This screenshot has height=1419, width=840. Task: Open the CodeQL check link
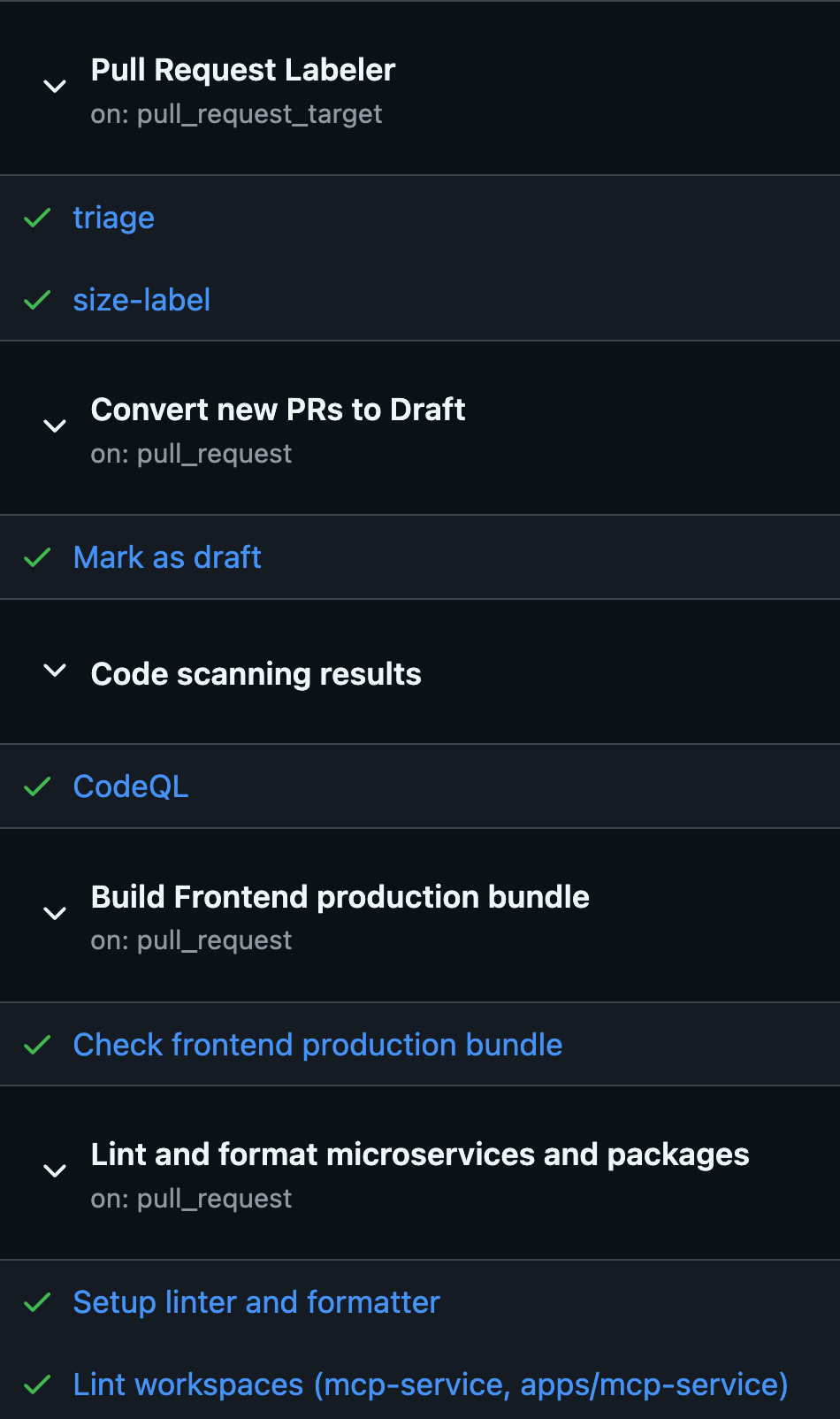[131, 787]
